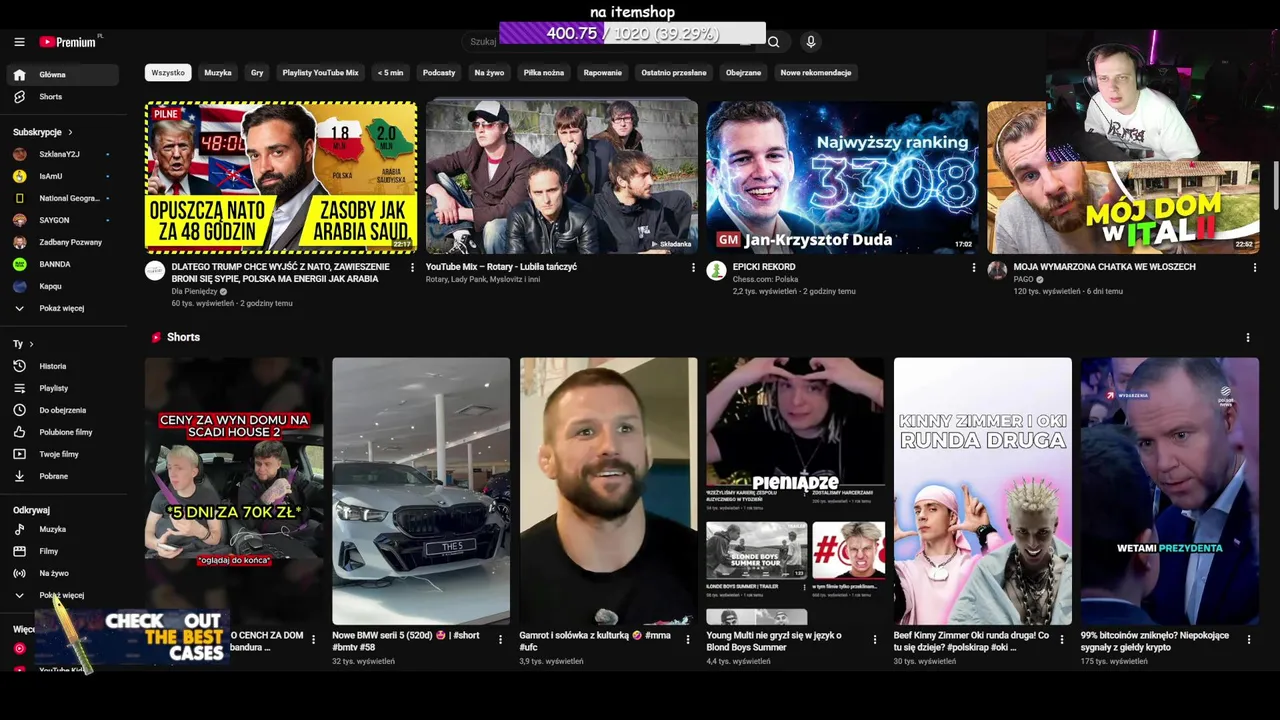Screen dimensions: 1280x720
Task: Open Muzyka under Odkrywaj
Action: (x=62, y=529)
